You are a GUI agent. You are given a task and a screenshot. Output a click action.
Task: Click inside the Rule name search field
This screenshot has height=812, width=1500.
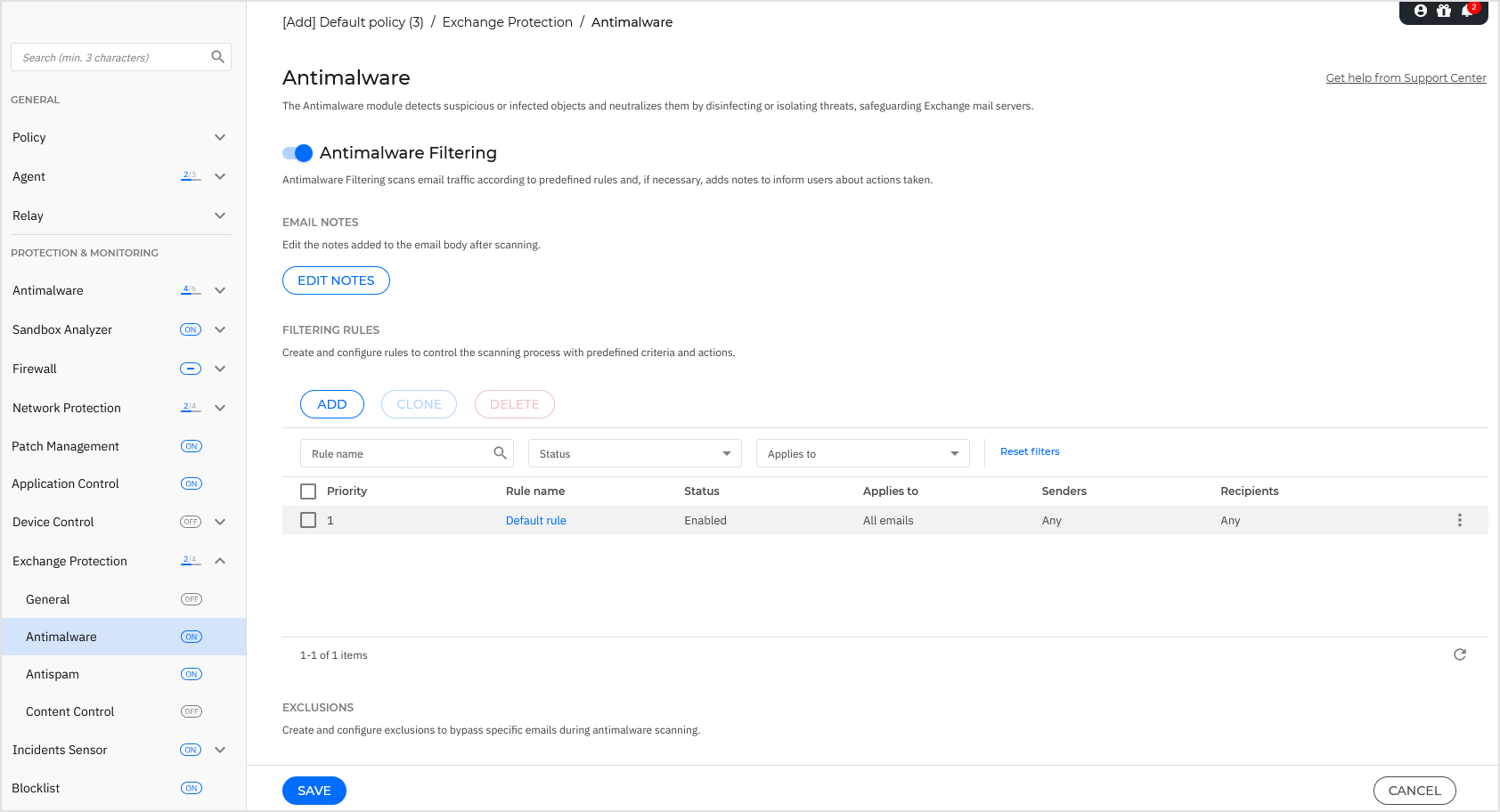(392, 452)
